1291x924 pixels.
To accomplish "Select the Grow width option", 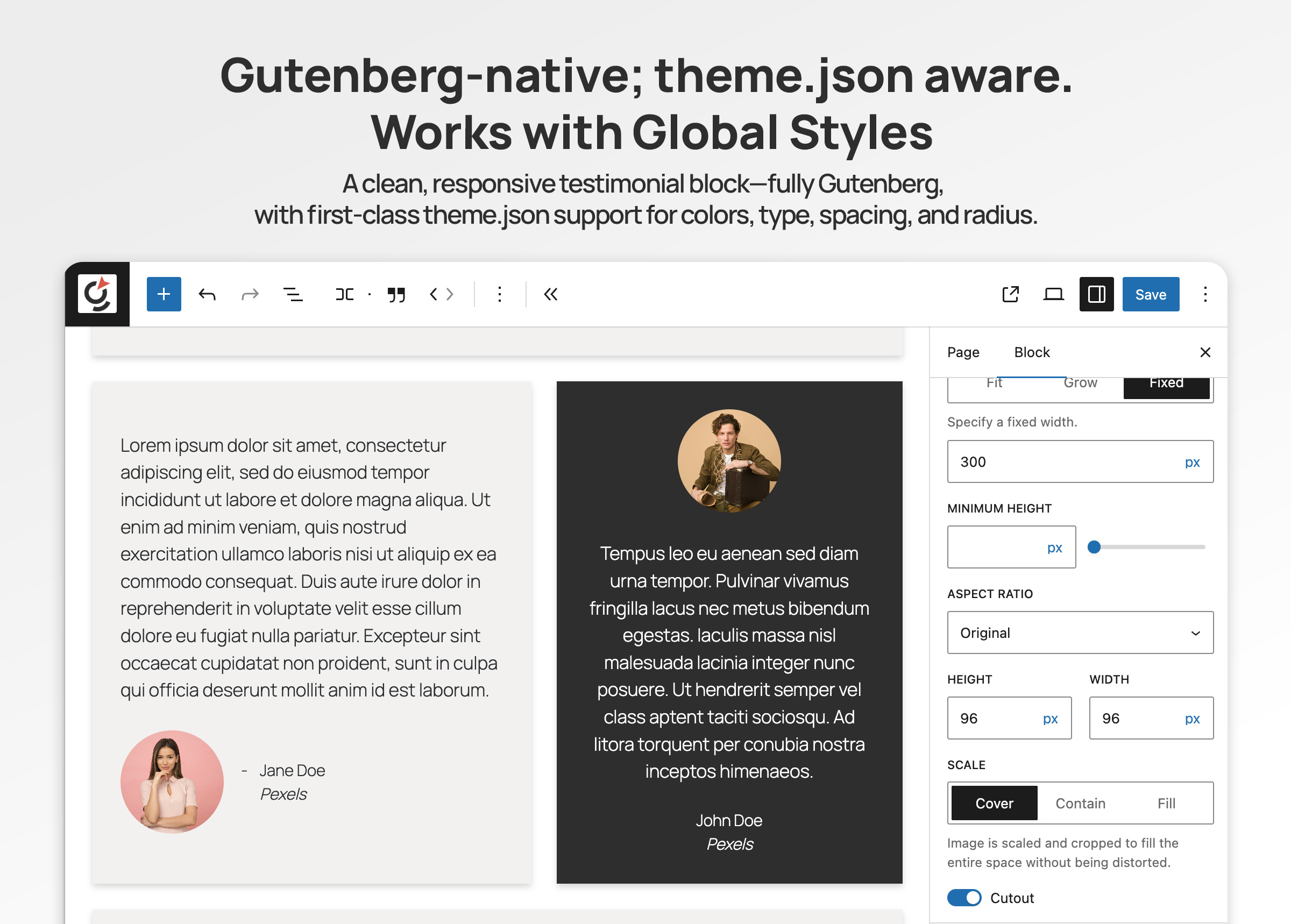I will tap(1080, 383).
